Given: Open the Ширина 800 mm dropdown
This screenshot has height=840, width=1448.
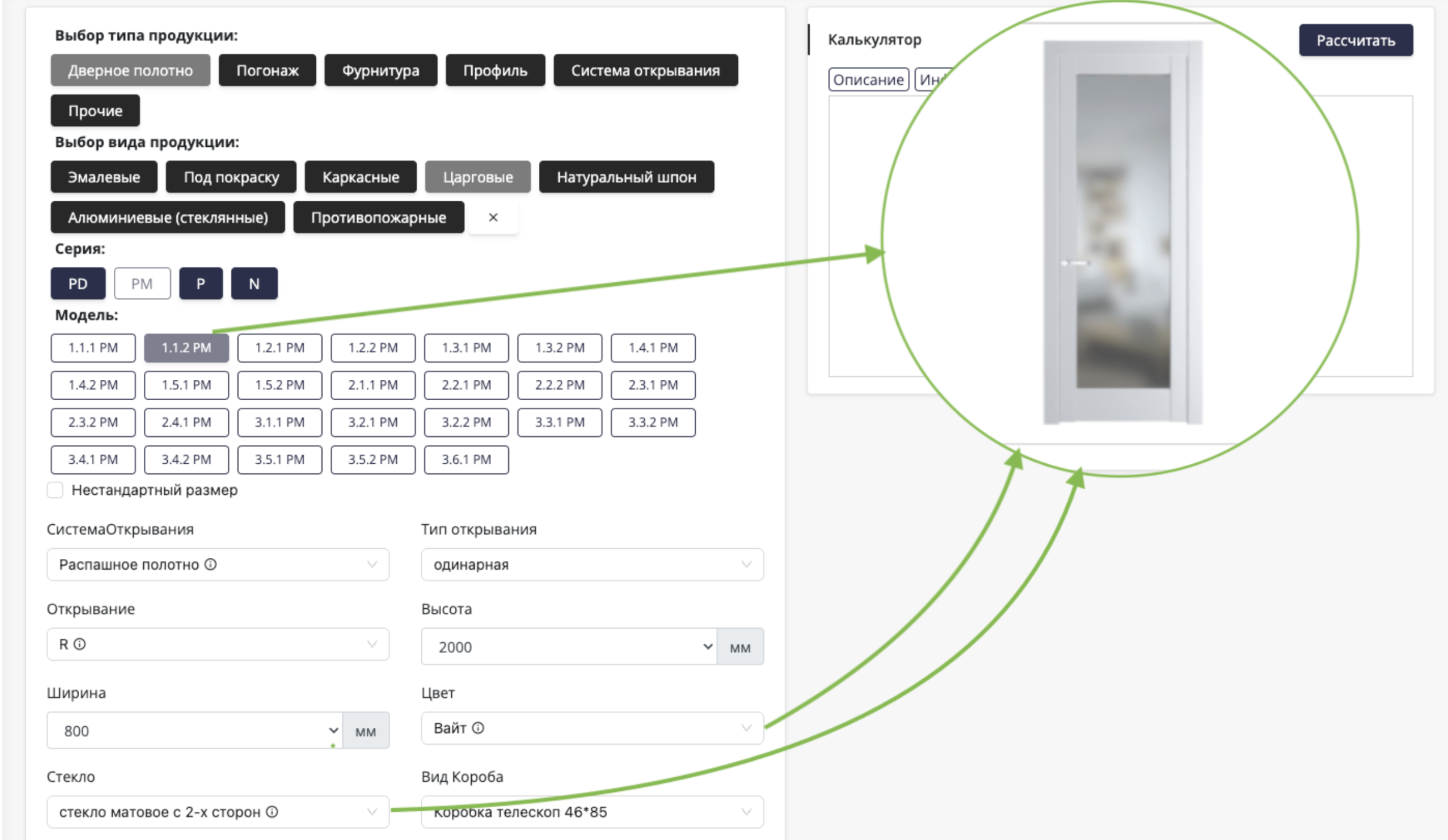Looking at the screenshot, I should pos(194,731).
